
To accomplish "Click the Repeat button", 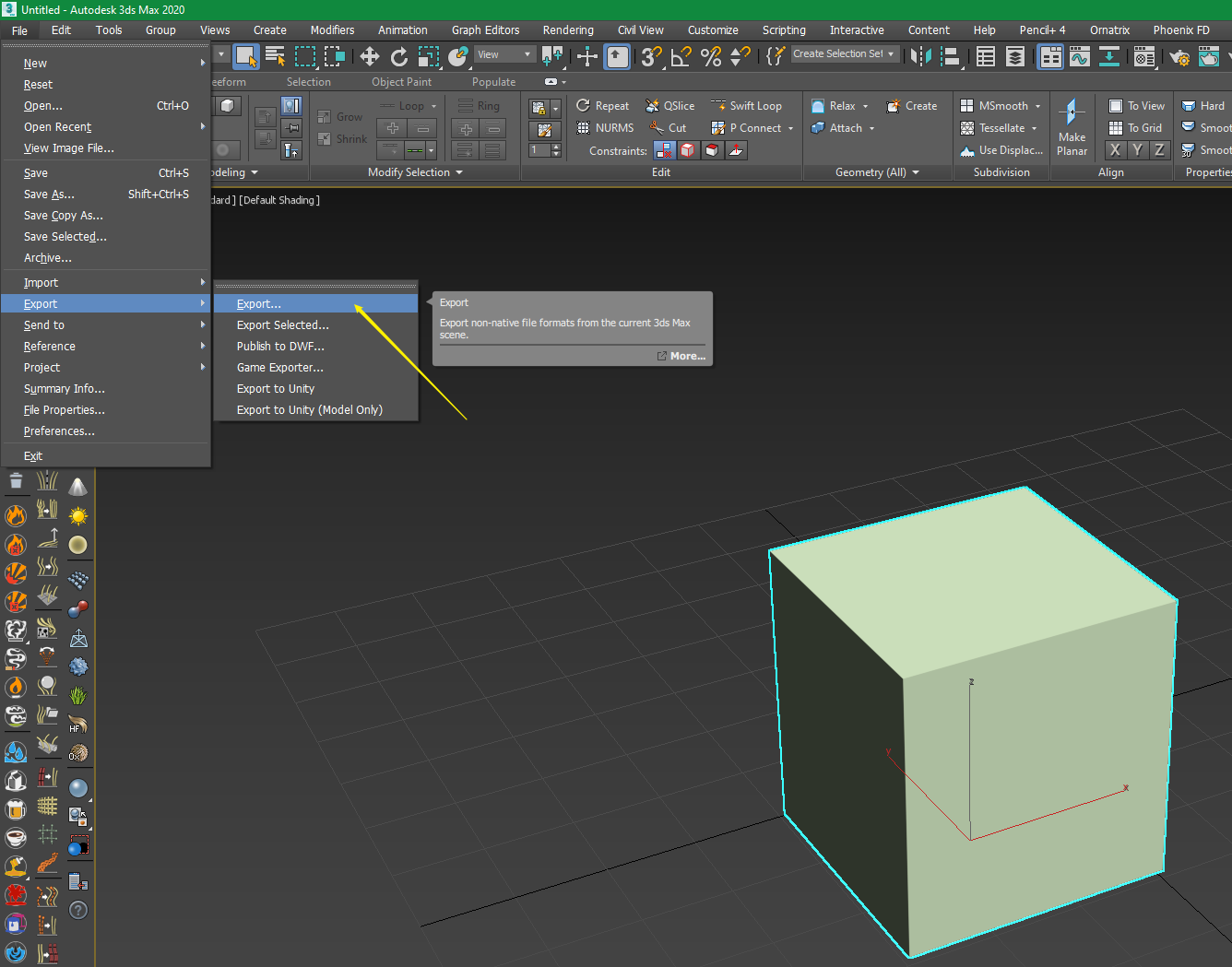I will (603, 106).
